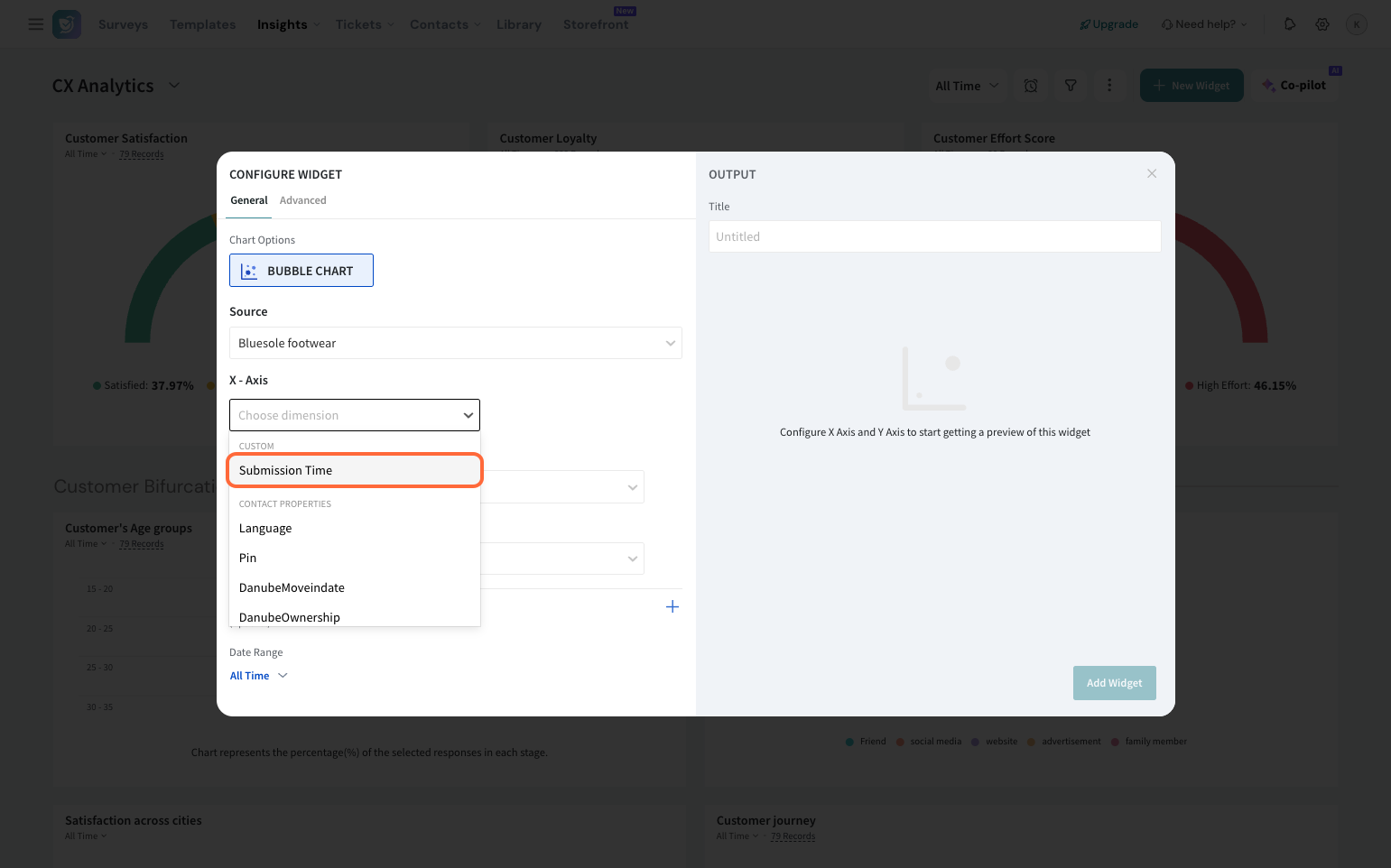
Task: Close the Configure Widget dialog
Action: tap(1152, 173)
